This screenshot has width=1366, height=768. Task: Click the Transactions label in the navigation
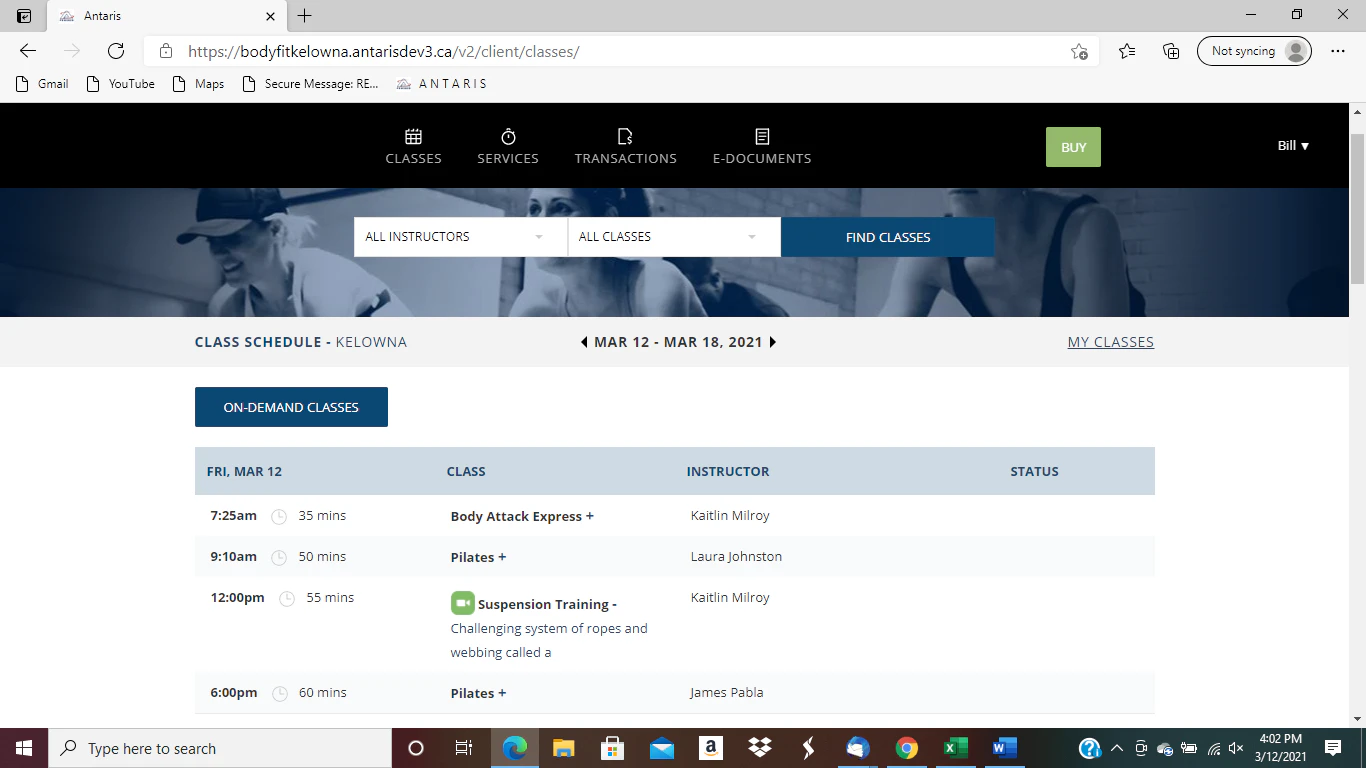625,158
